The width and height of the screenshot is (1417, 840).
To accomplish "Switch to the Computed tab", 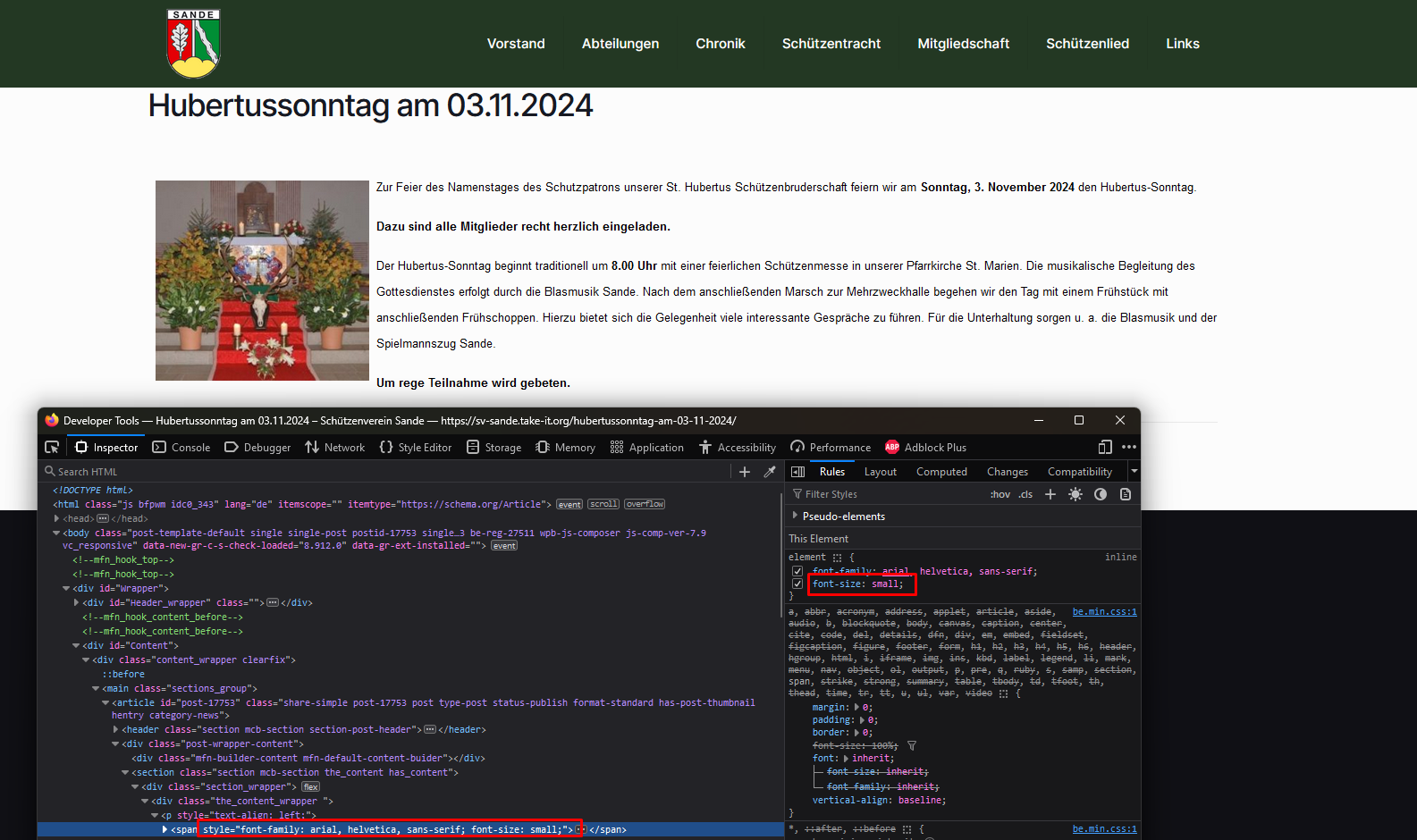I will [941, 472].
